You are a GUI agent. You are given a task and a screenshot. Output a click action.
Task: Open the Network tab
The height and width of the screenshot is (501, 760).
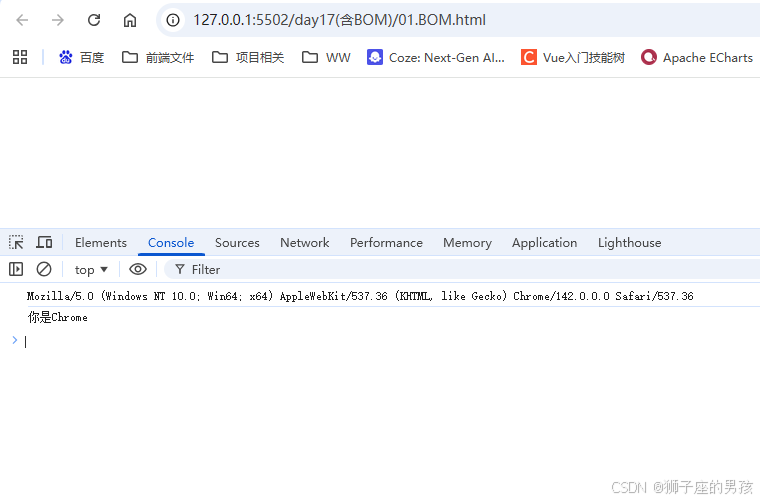(304, 243)
